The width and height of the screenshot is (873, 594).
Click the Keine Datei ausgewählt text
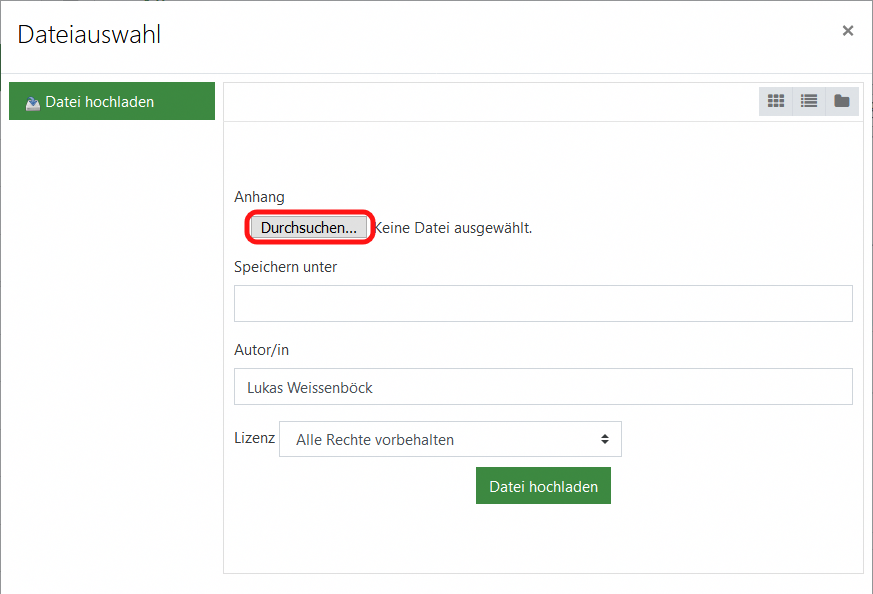click(x=453, y=228)
